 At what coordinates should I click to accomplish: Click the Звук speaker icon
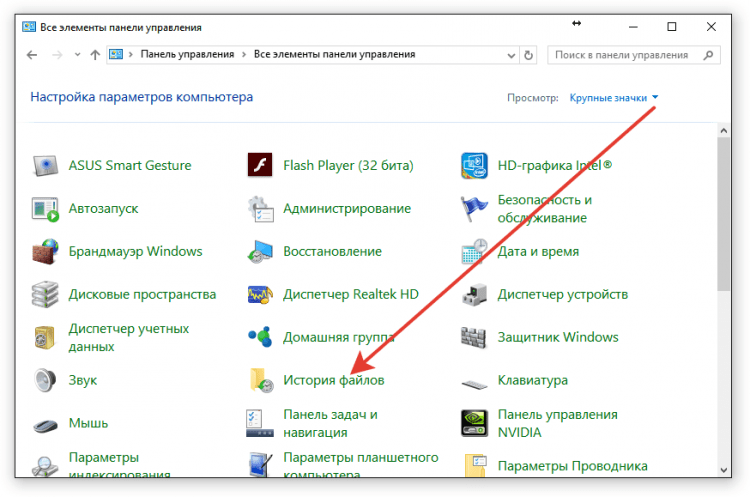45,380
